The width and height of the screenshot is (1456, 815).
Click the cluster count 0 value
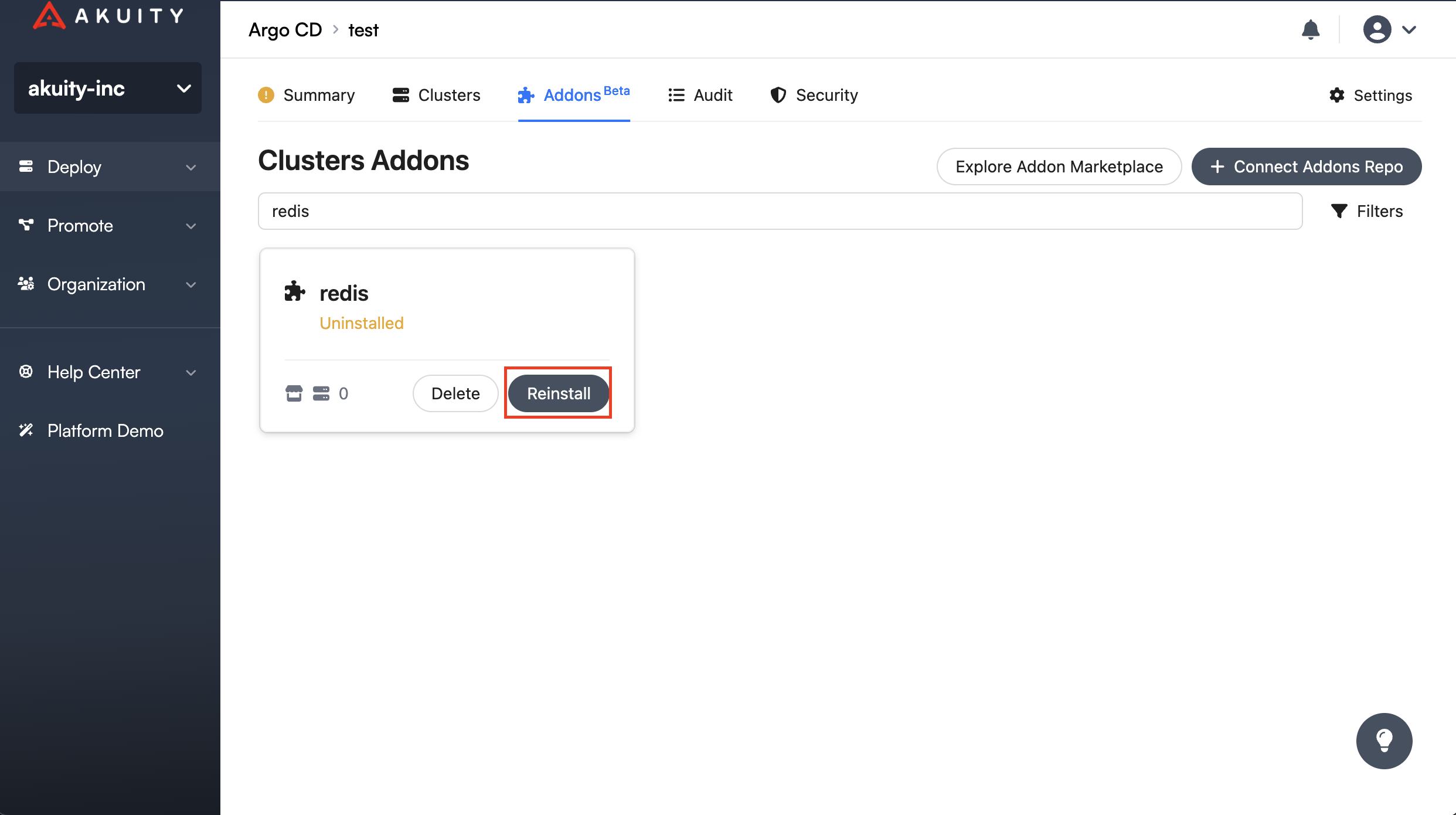[x=343, y=393]
